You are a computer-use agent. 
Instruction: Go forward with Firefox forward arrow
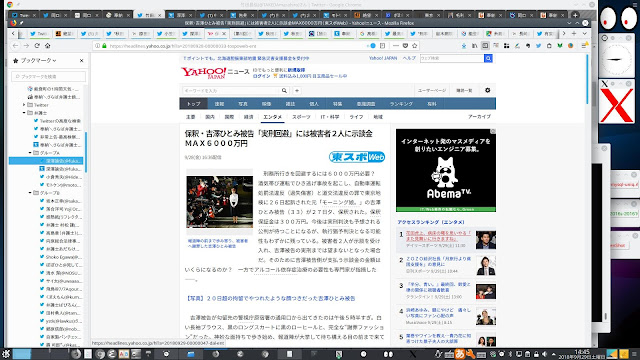coord(26,46)
